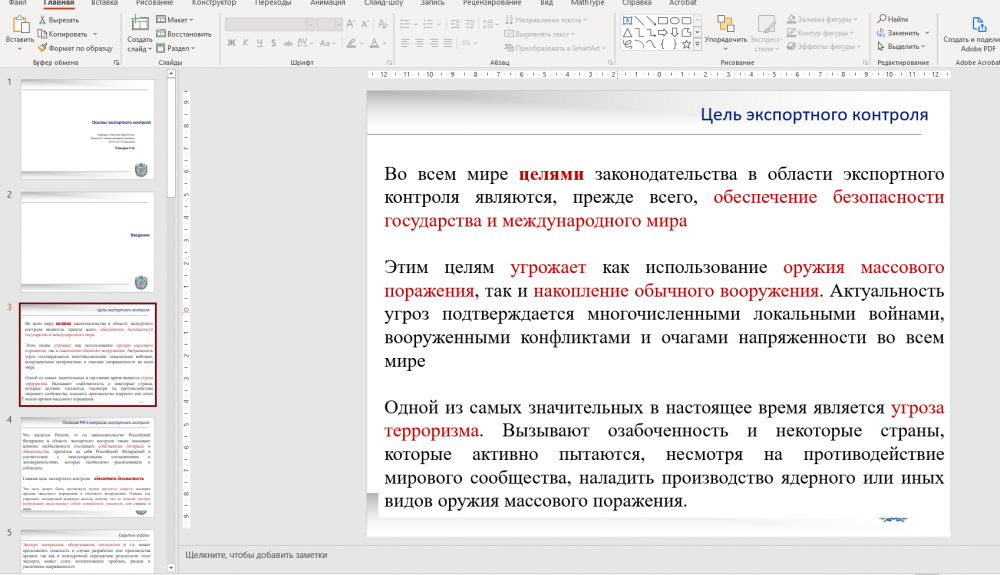Switch to the Вставка ribbon tab
1000x575 pixels.
pyautogui.click(x=104, y=3)
